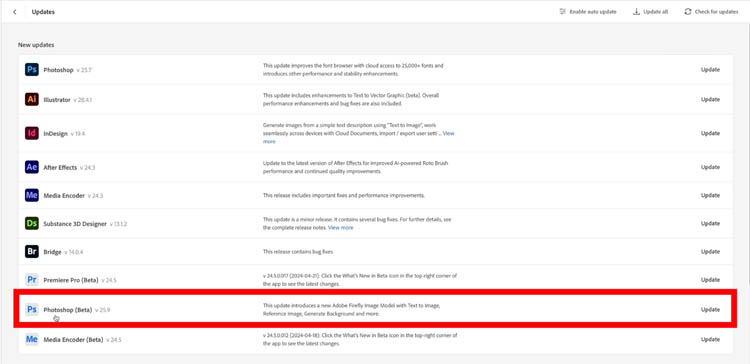750x364 pixels.
Task: Click the Media Encoder (Beta) icon
Action: click(32, 340)
